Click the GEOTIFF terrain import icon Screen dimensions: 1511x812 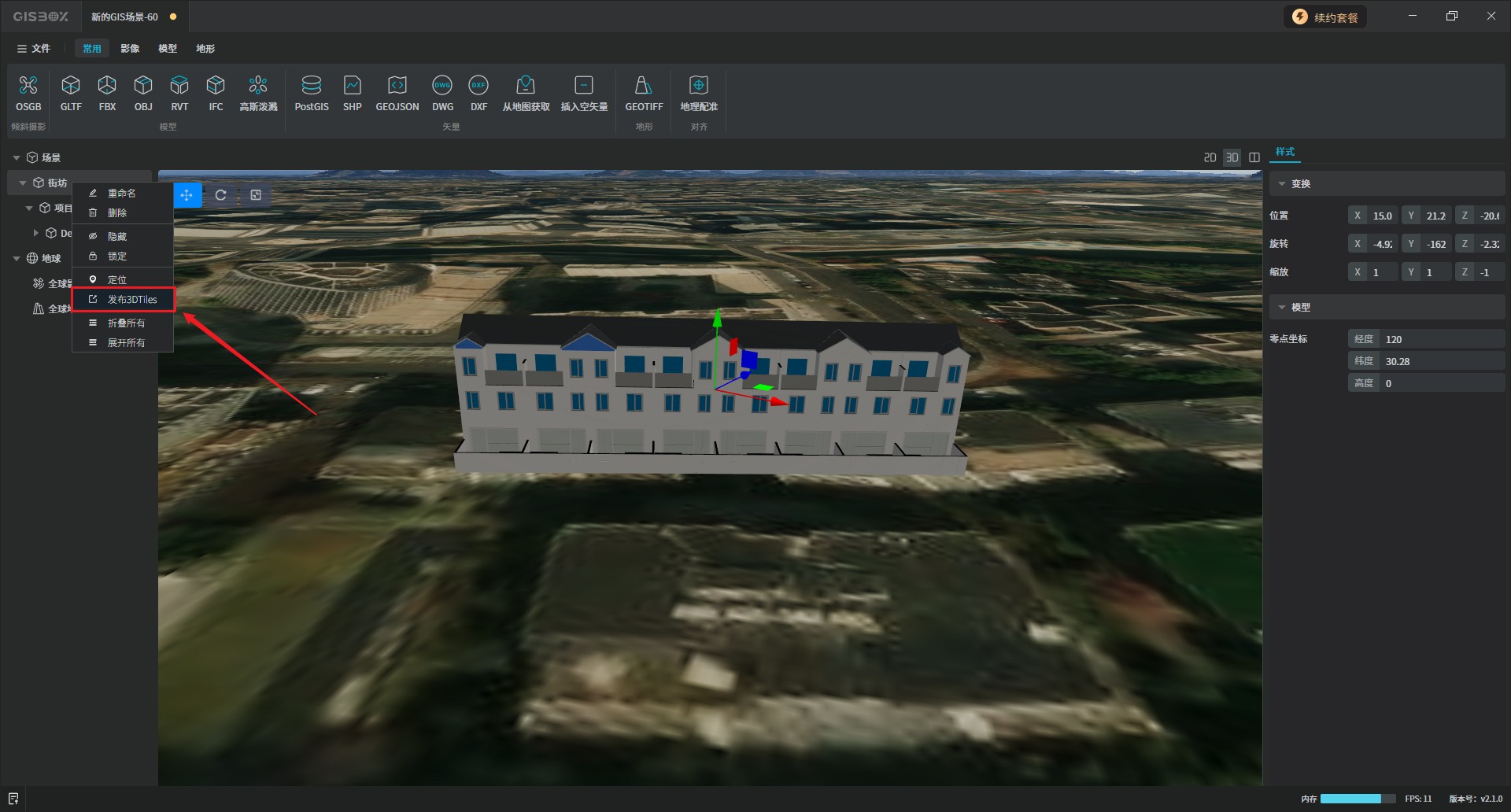point(643,86)
